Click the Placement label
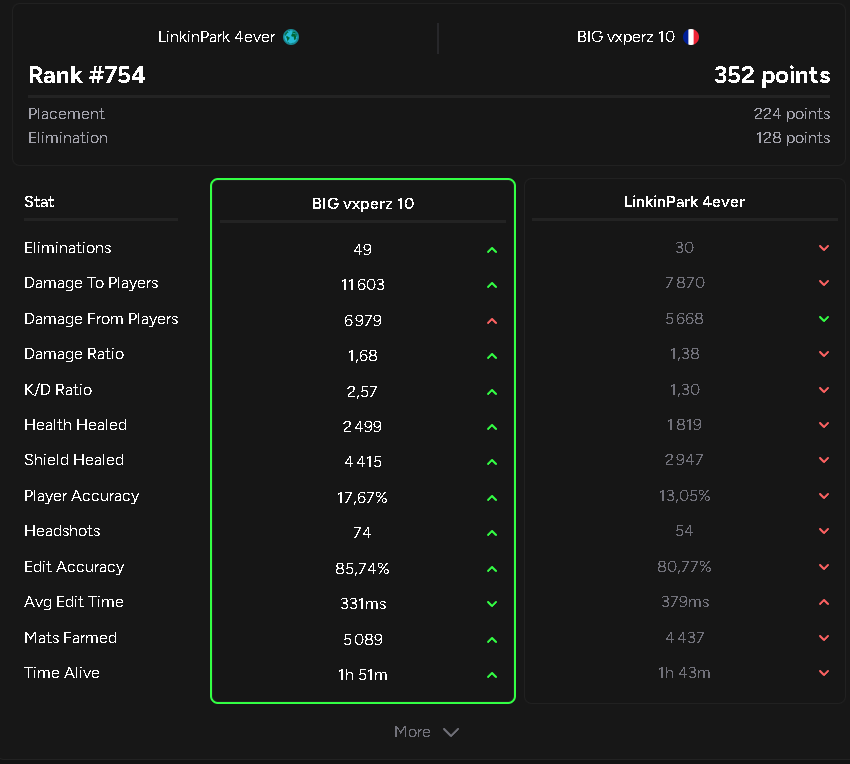850x764 pixels. click(66, 114)
